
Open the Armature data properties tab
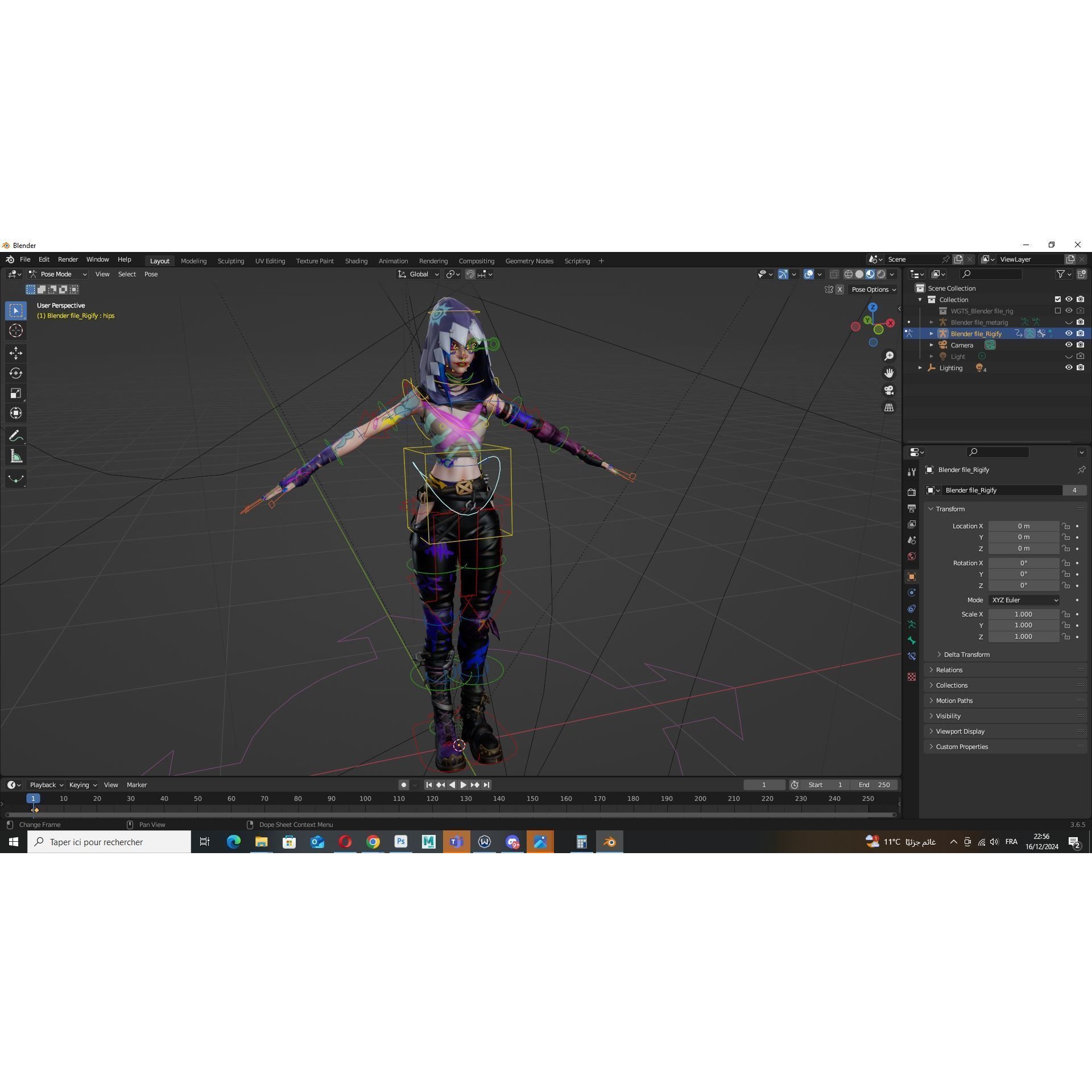coord(912,624)
